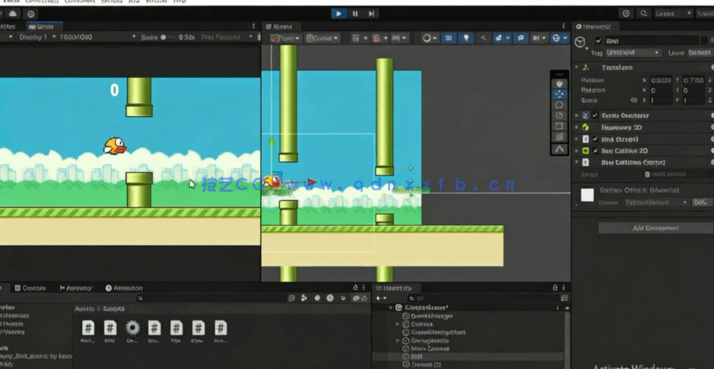Image resolution: width=714 pixels, height=369 pixels.
Task: Click the Game view Scale slider
Action: tap(169, 37)
